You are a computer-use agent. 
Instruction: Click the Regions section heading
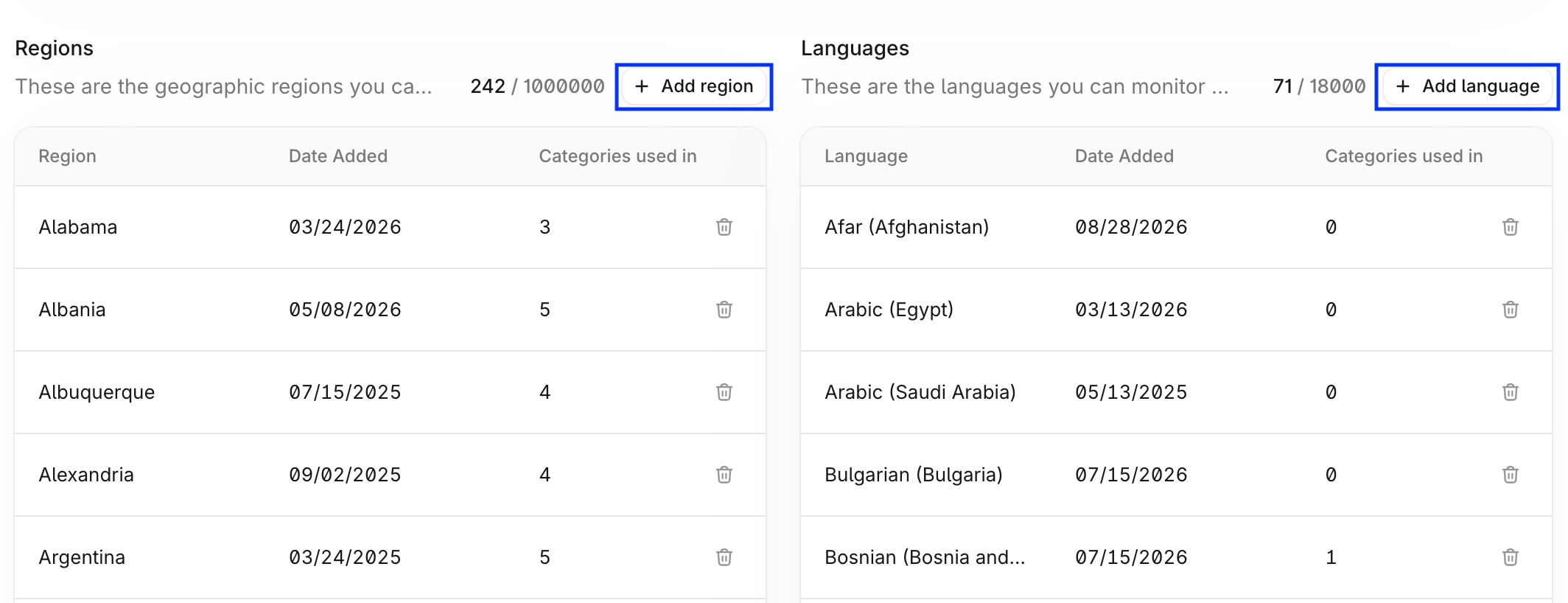pos(54,48)
